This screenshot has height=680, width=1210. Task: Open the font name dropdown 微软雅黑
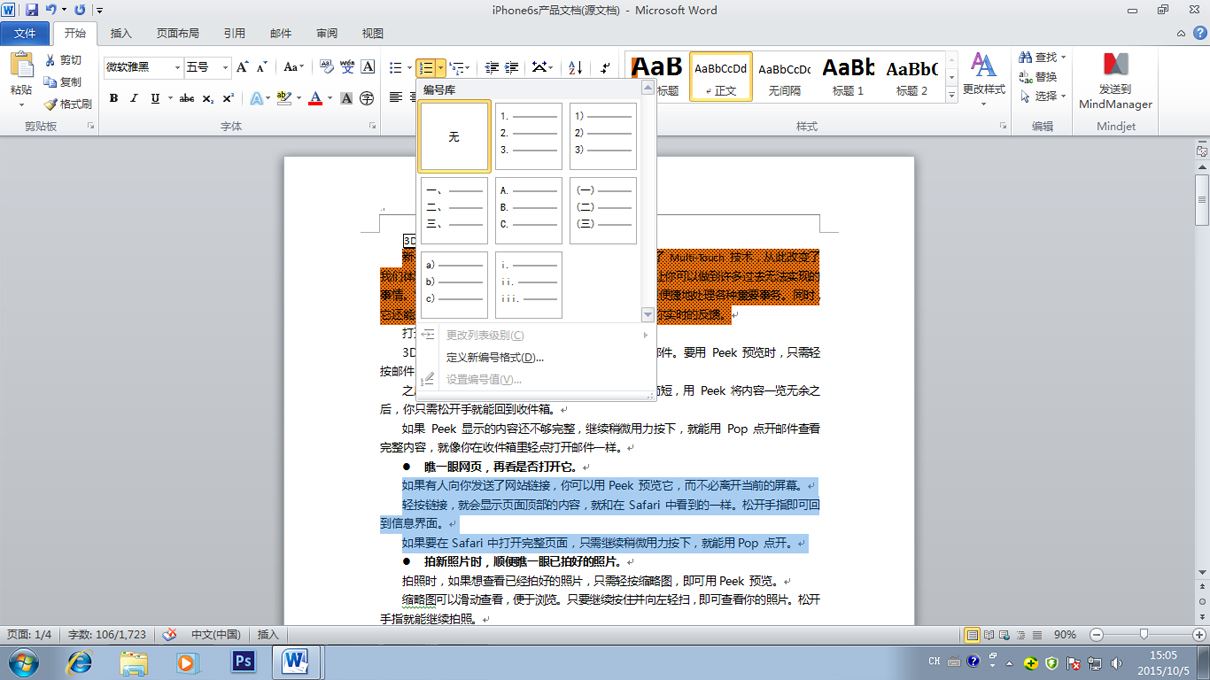[x=177, y=68]
